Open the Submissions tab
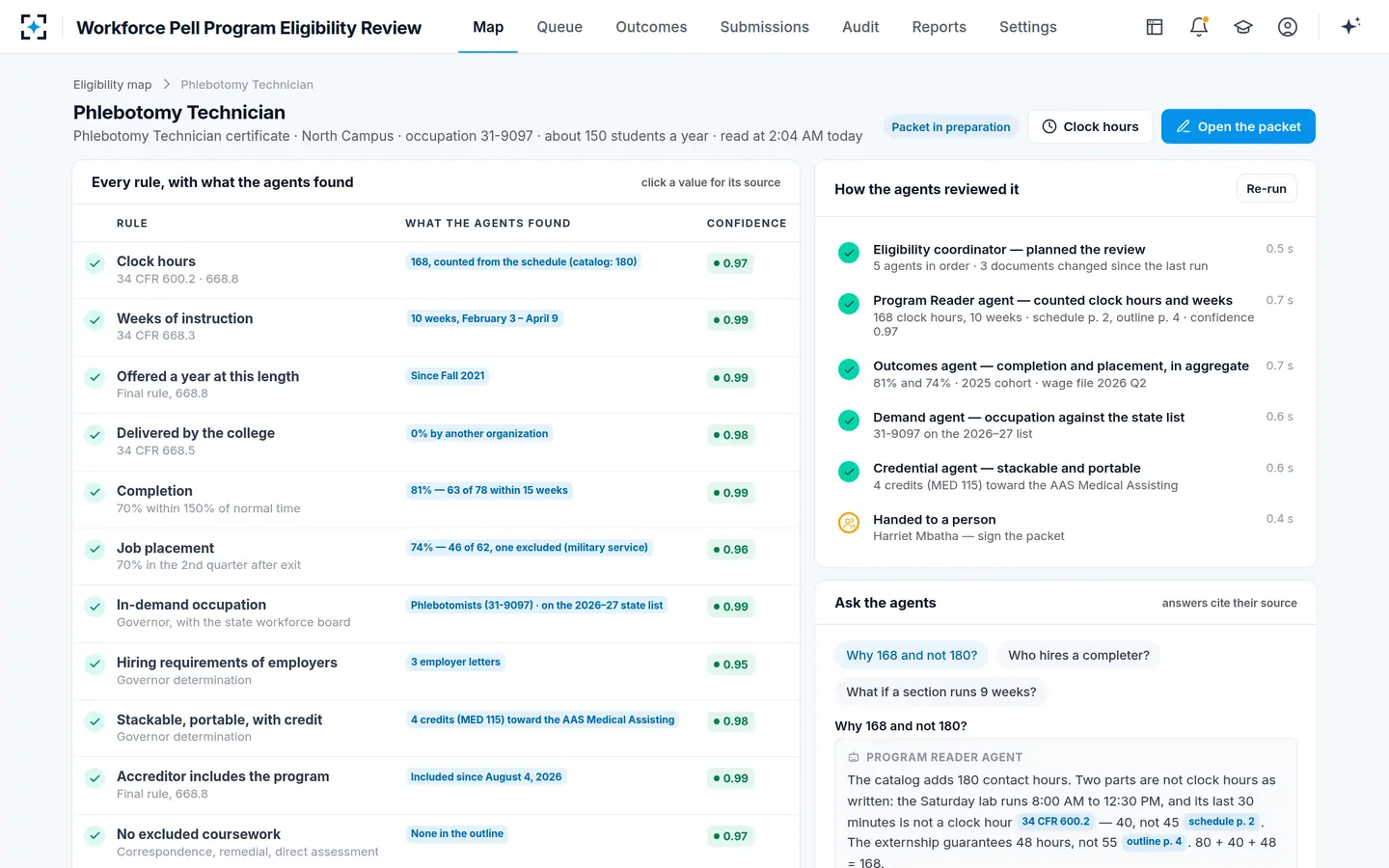The image size is (1389, 868). pyautogui.click(x=765, y=27)
